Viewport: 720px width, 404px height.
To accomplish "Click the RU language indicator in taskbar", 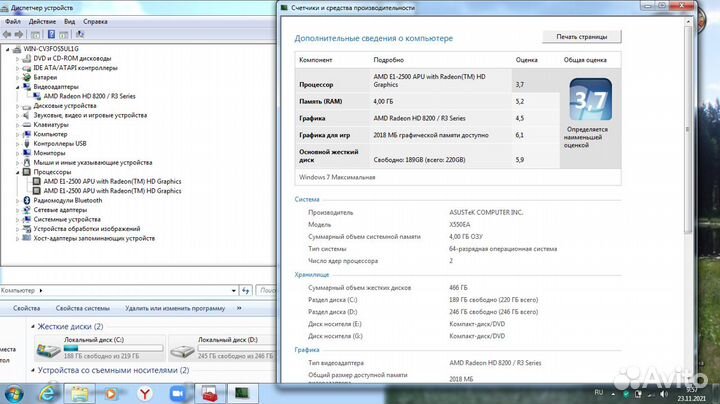I will click(598, 393).
